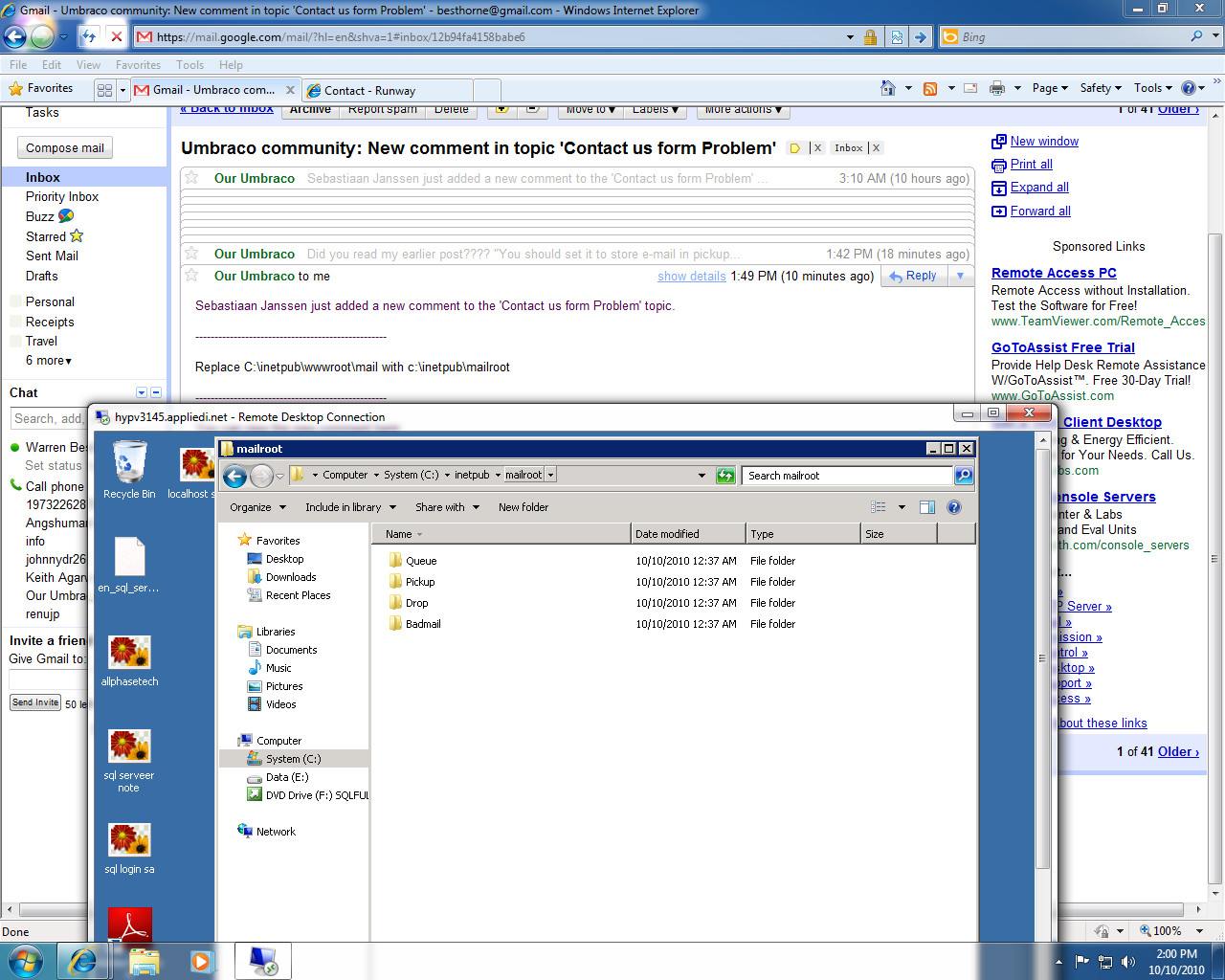Star the first Our Umbraco message
This screenshot has height=980, width=1225.
pos(191,178)
